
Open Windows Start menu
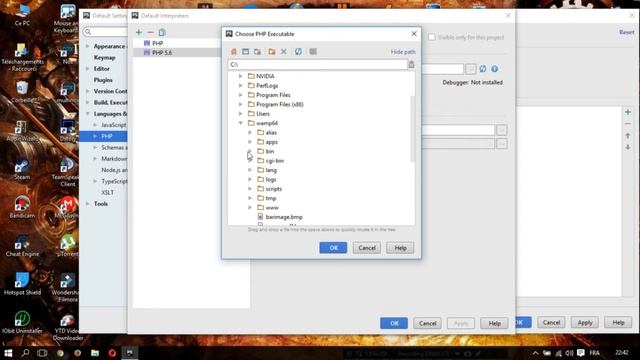point(8,353)
